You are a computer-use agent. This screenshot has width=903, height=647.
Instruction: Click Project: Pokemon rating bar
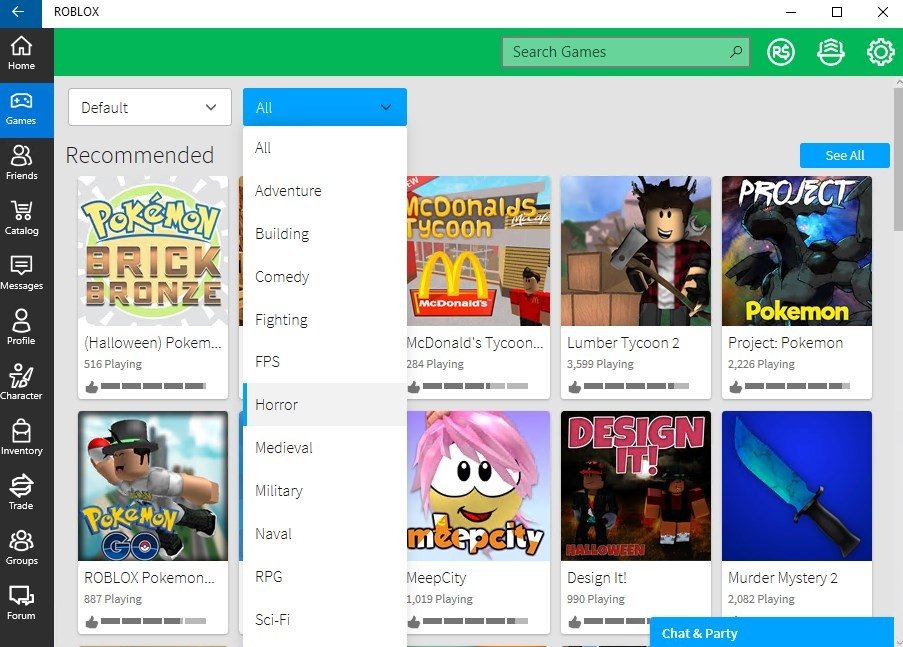point(798,386)
